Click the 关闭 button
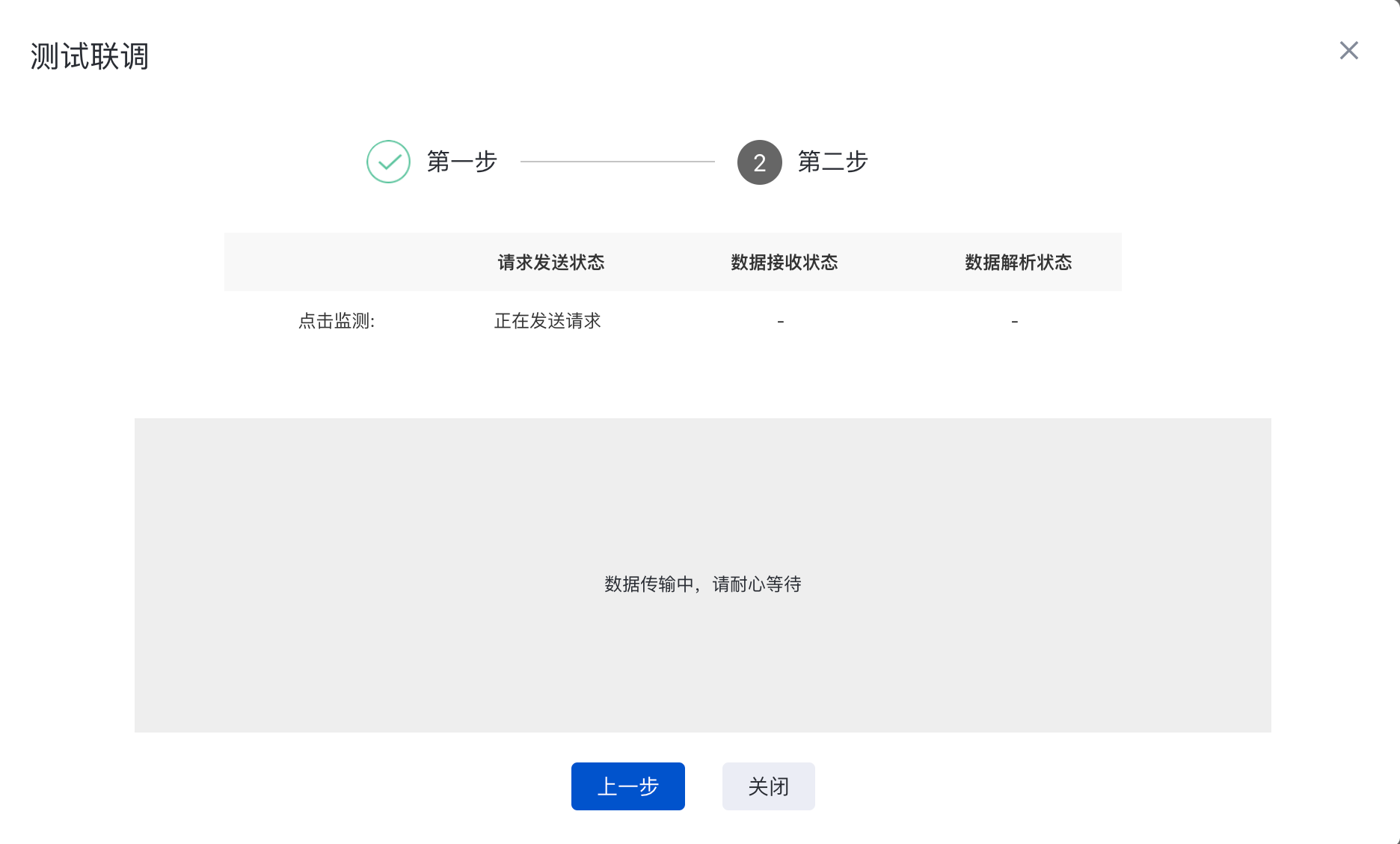 (769, 786)
